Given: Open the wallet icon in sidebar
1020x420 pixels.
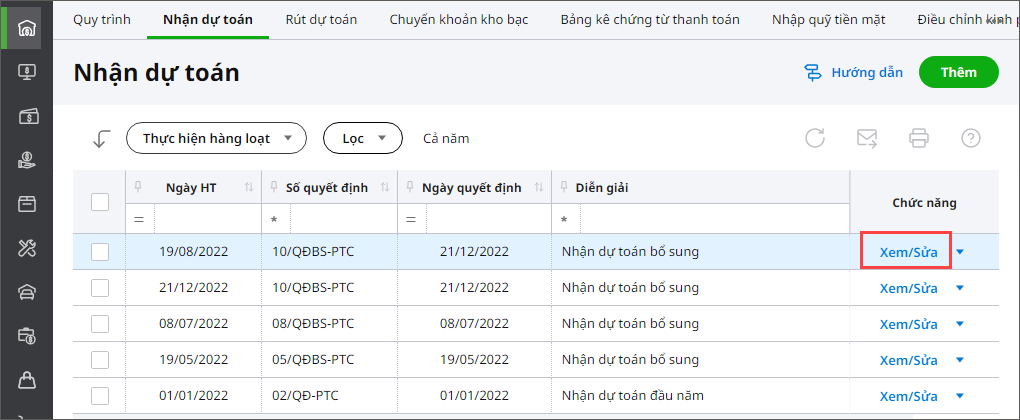Looking at the screenshot, I should [x=26, y=115].
